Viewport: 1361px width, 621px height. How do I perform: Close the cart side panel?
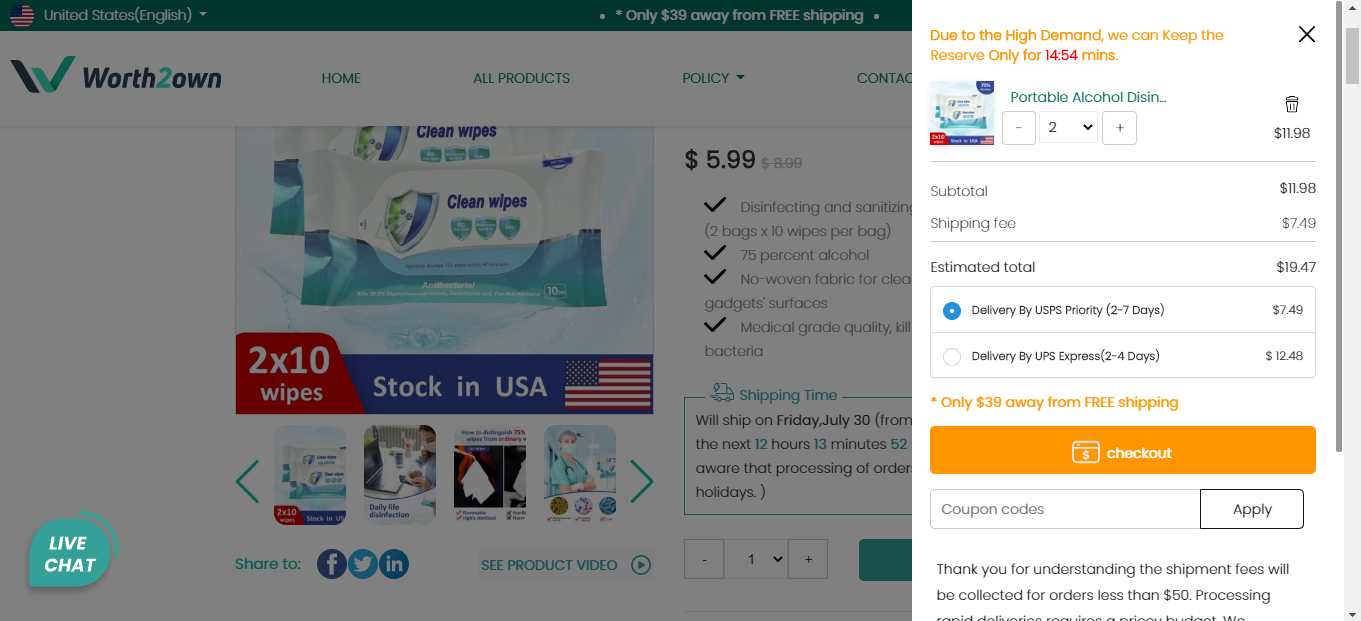tap(1306, 35)
